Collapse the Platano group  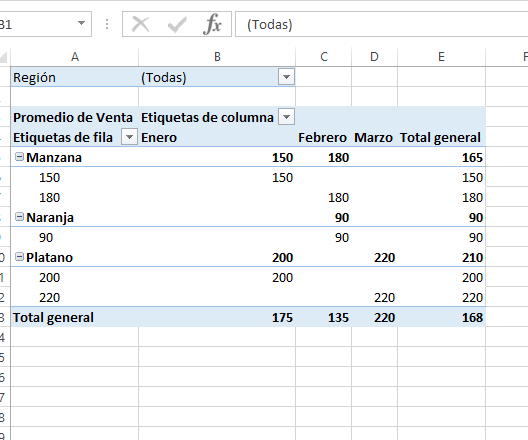pyautogui.click(x=20, y=257)
